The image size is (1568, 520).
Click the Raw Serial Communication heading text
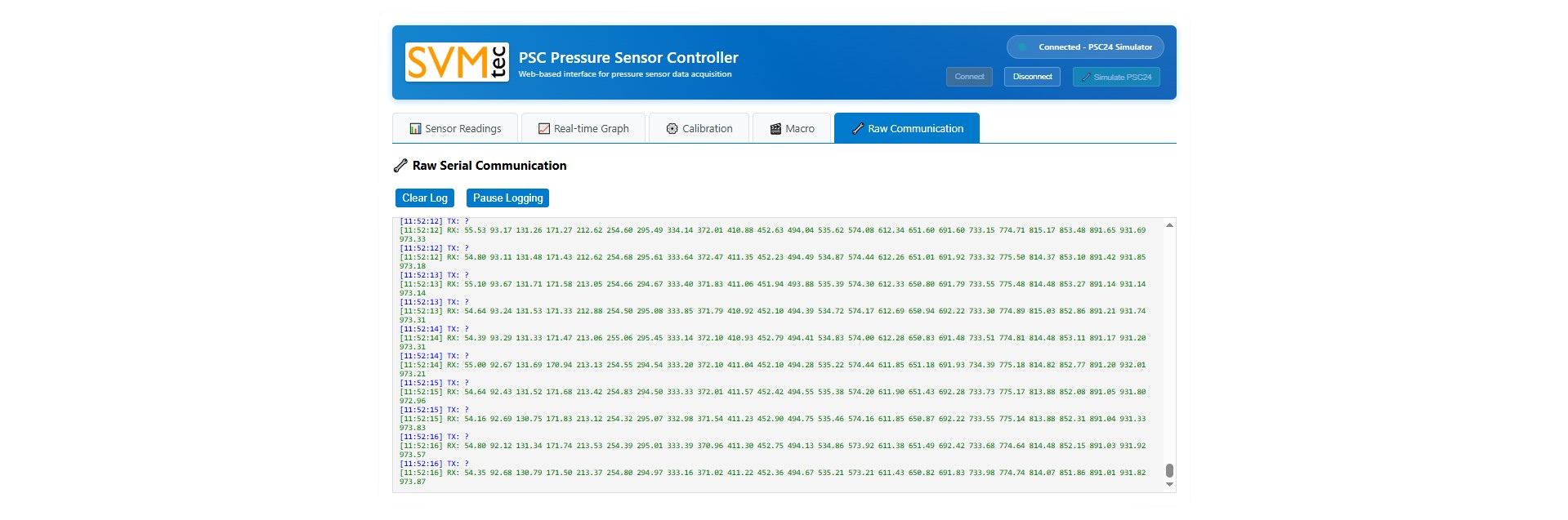click(x=489, y=166)
